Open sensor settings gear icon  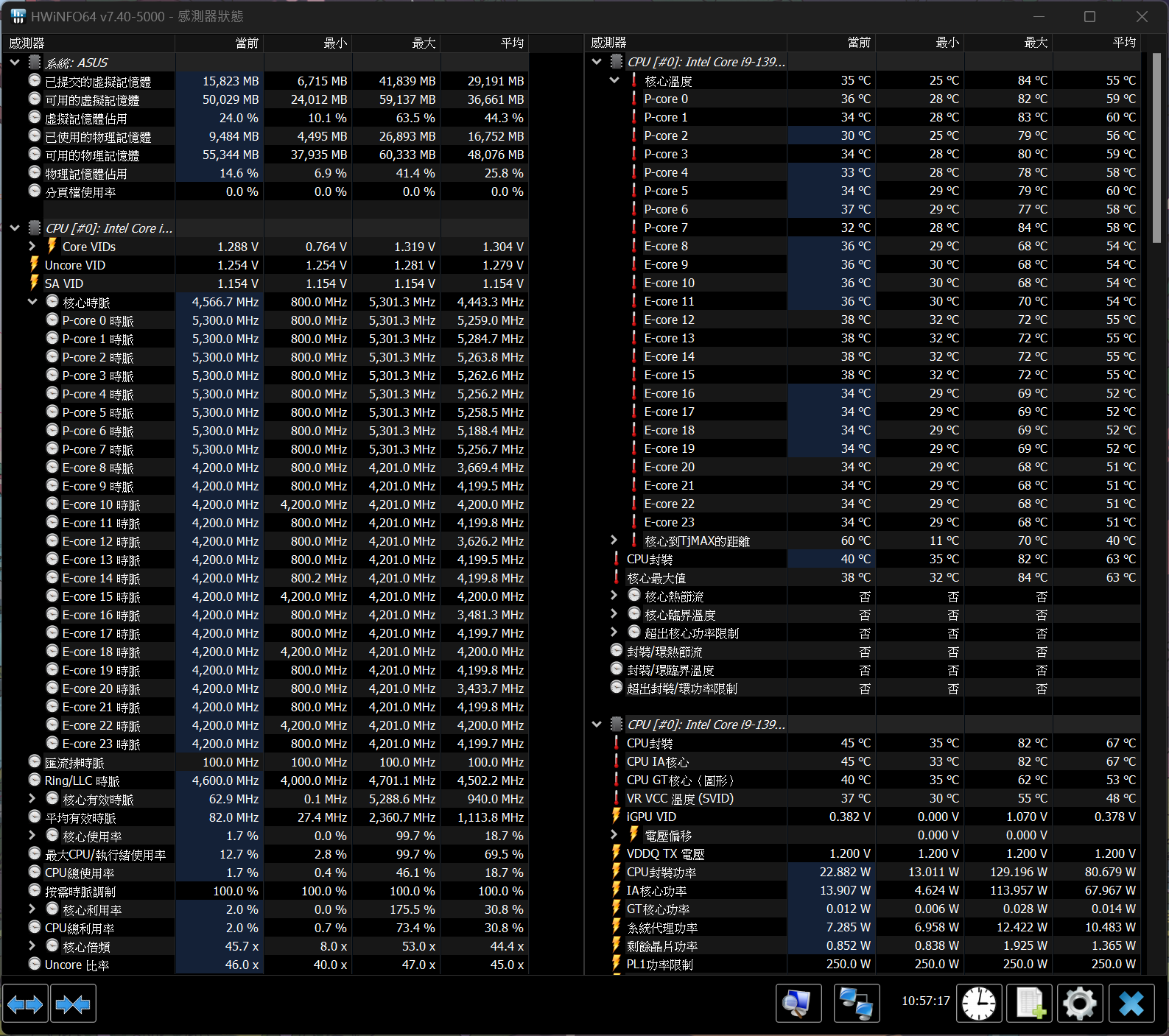point(1080,1004)
